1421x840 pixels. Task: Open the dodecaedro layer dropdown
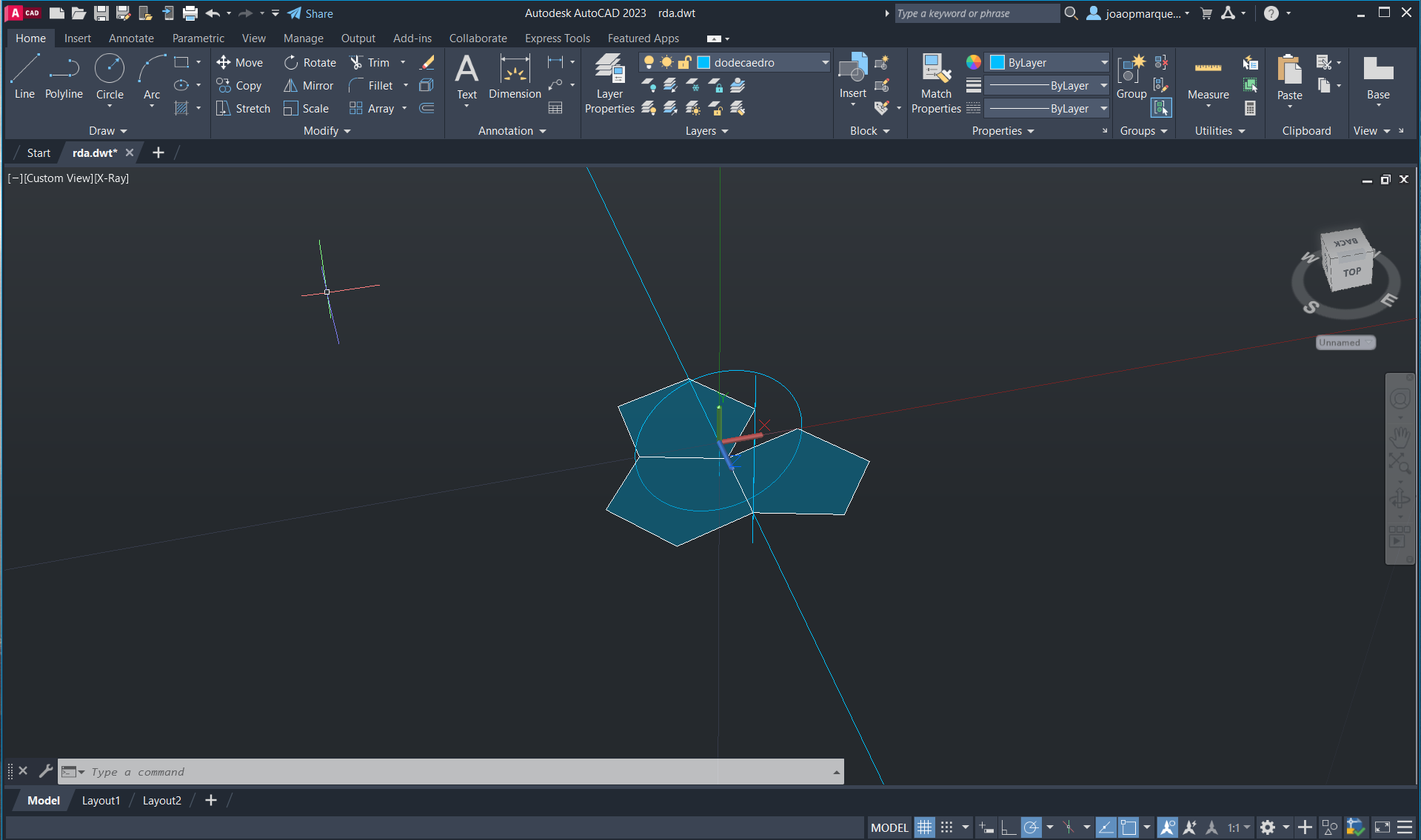[825, 63]
